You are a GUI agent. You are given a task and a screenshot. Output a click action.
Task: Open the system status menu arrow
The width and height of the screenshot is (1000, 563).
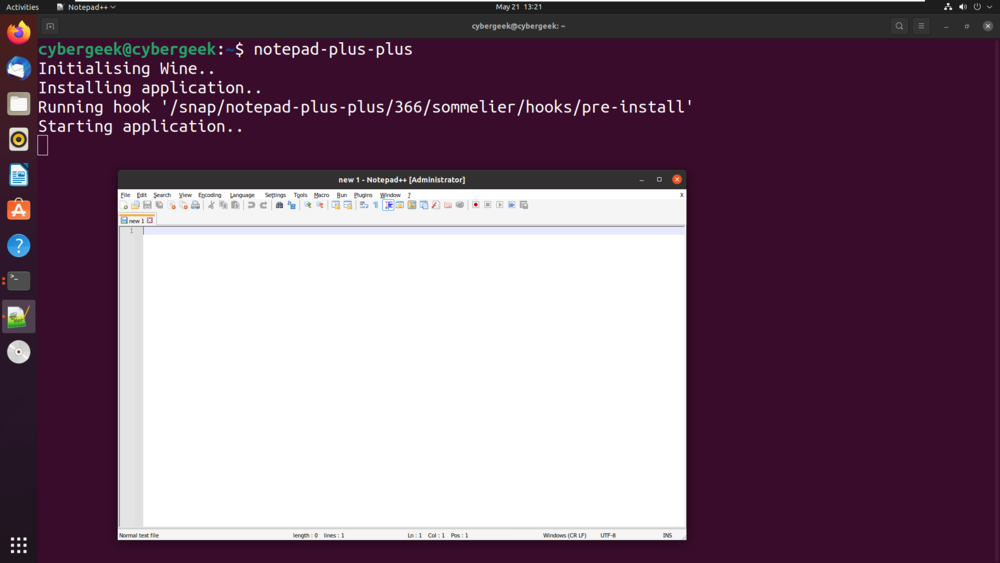[989, 7]
